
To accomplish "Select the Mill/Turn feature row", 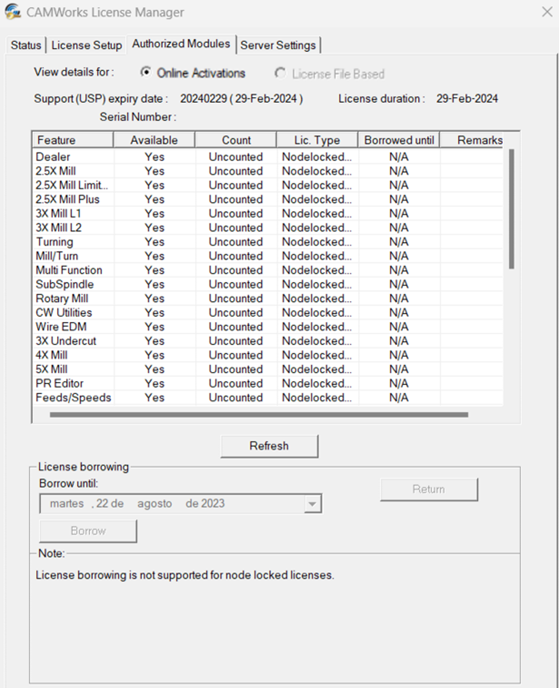I will 268,256.
